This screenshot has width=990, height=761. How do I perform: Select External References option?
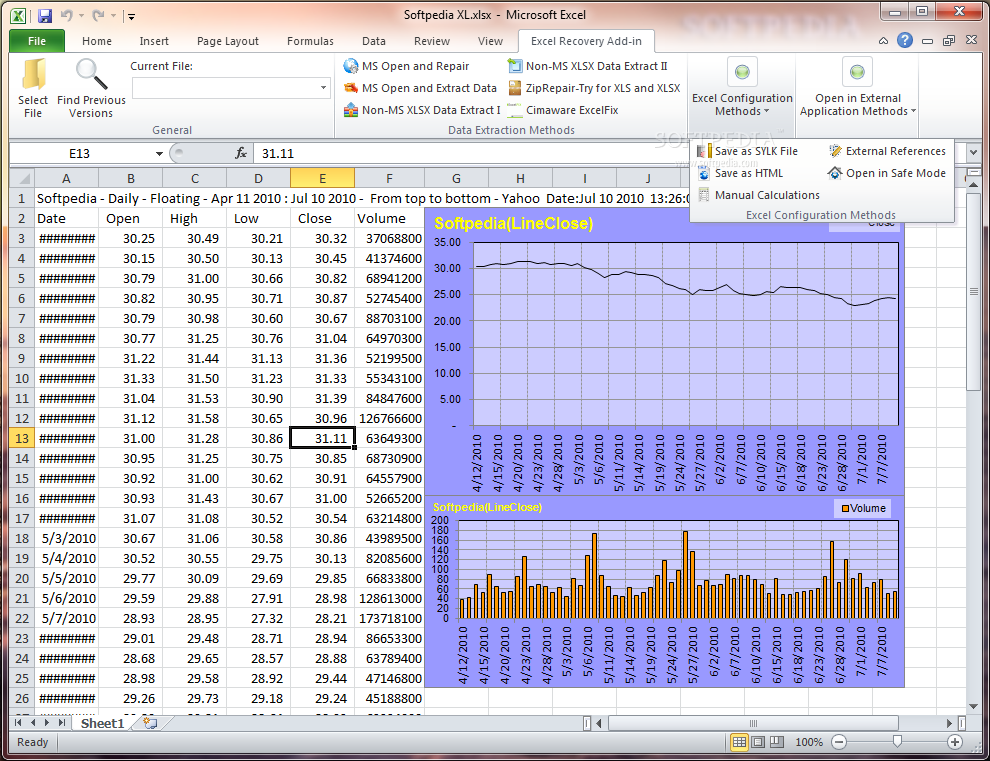(887, 151)
